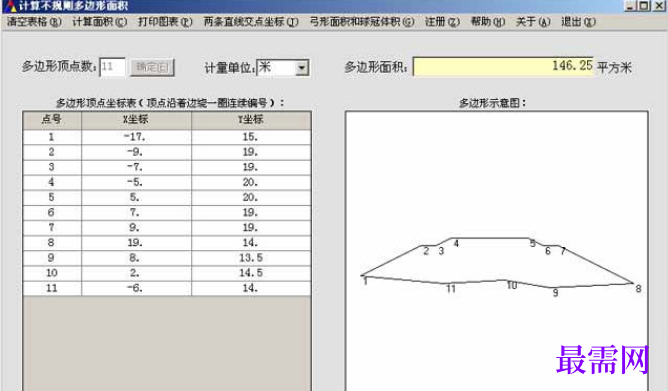This screenshot has width=668, height=391.
Task: Select Y coordinate cell of row 2
Action: pyautogui.click(x=251, y=152)
